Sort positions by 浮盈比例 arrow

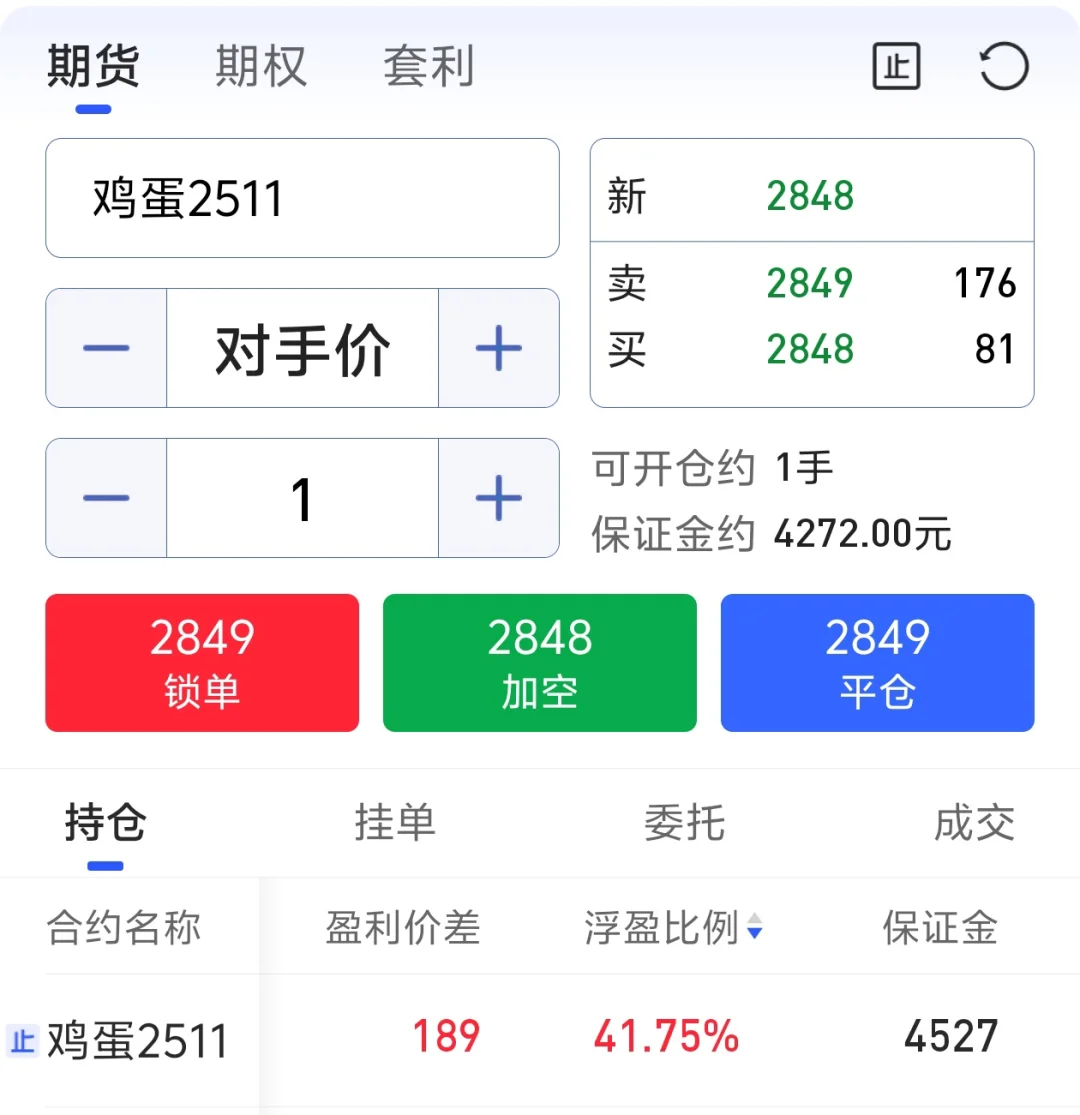tap(754, 927)
